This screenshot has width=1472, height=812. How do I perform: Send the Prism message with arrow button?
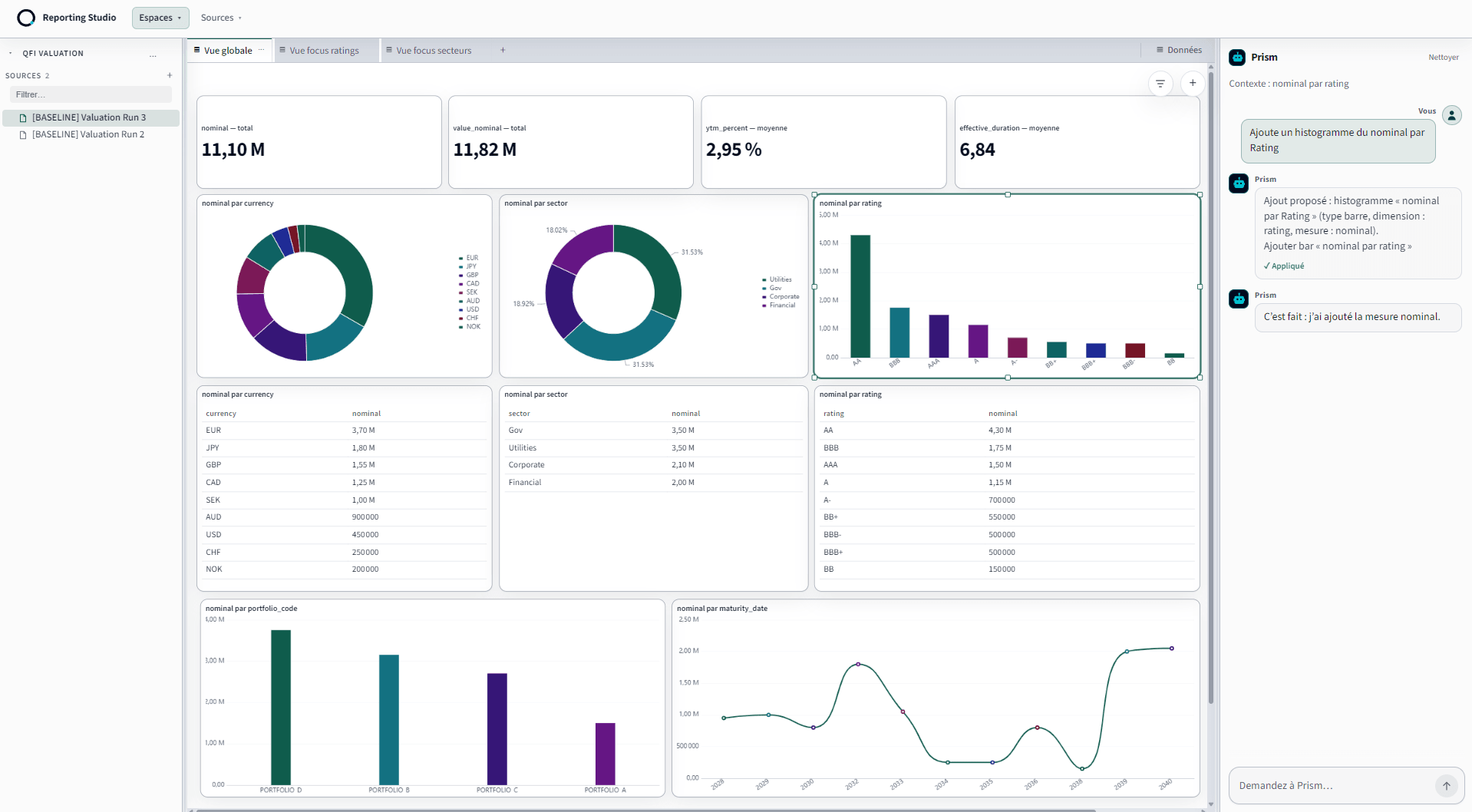1446,785
